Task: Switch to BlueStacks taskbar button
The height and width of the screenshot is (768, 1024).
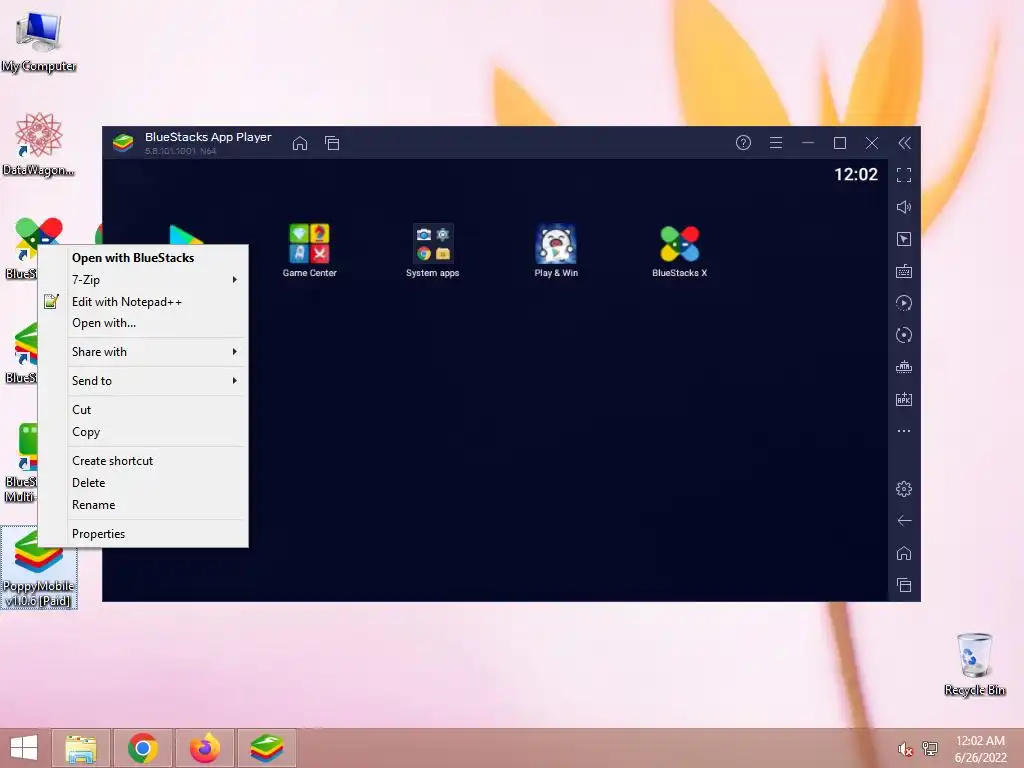Action: 266,748
